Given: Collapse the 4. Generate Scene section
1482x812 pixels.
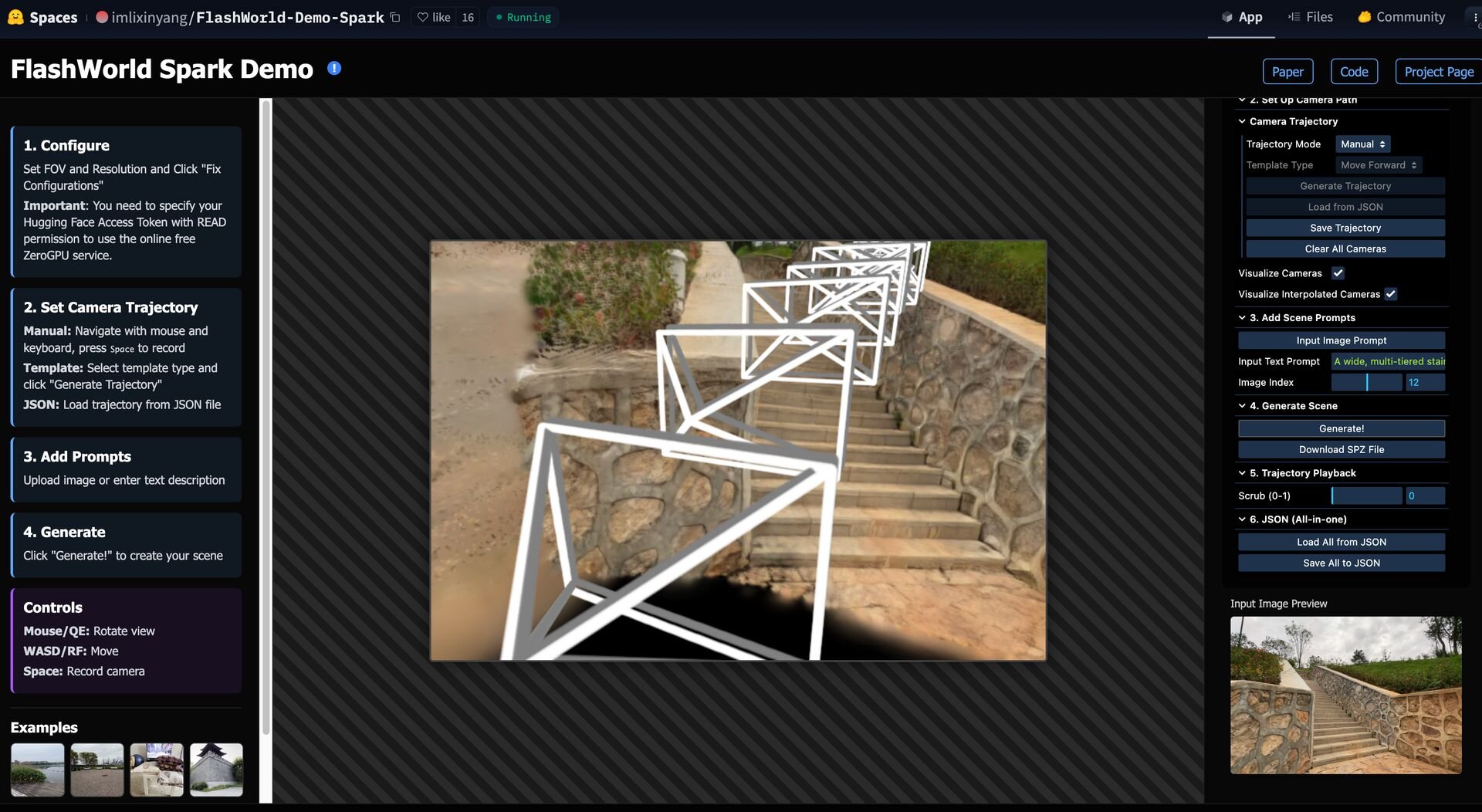Looking at the screenshot, I should (x=1242, y=406).
